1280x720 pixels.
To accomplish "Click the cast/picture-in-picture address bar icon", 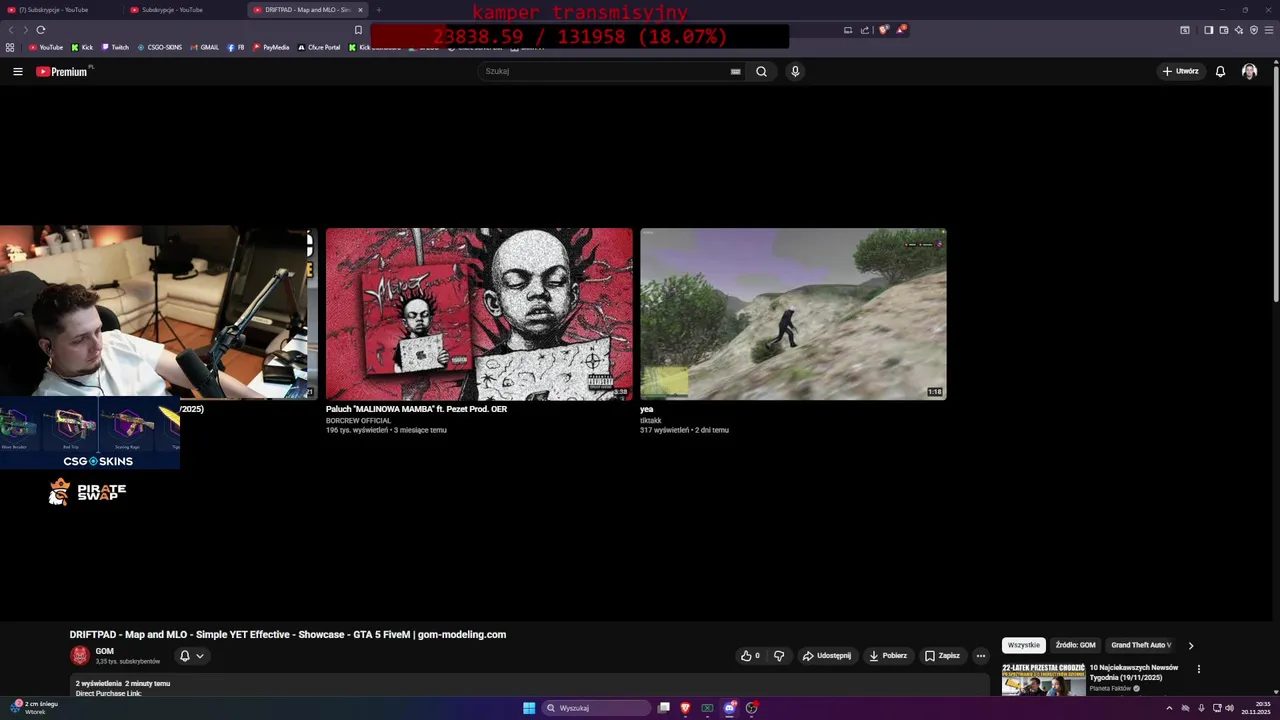I will (x=848, y=30).
